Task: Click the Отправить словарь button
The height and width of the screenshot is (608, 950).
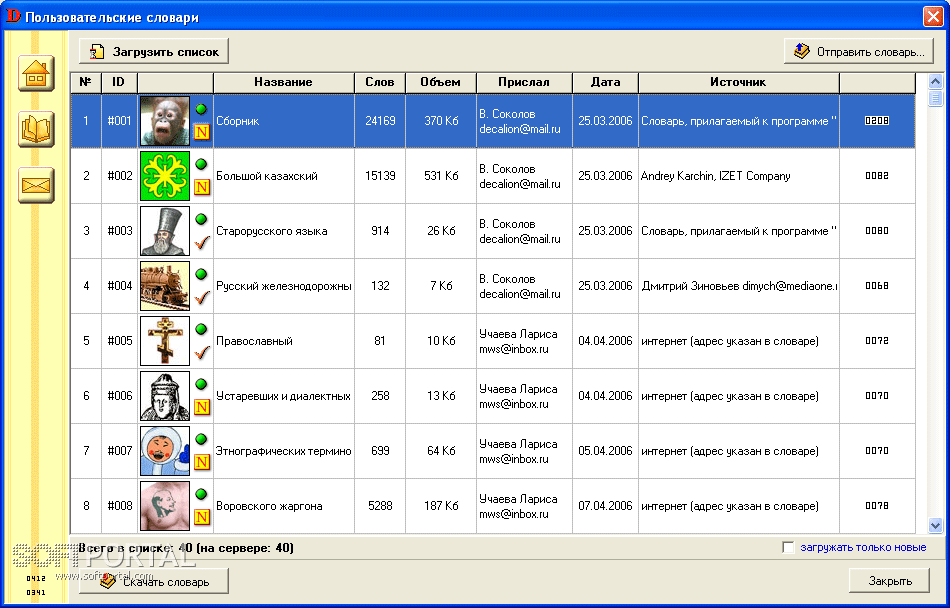Action: (x=857, y=51)
